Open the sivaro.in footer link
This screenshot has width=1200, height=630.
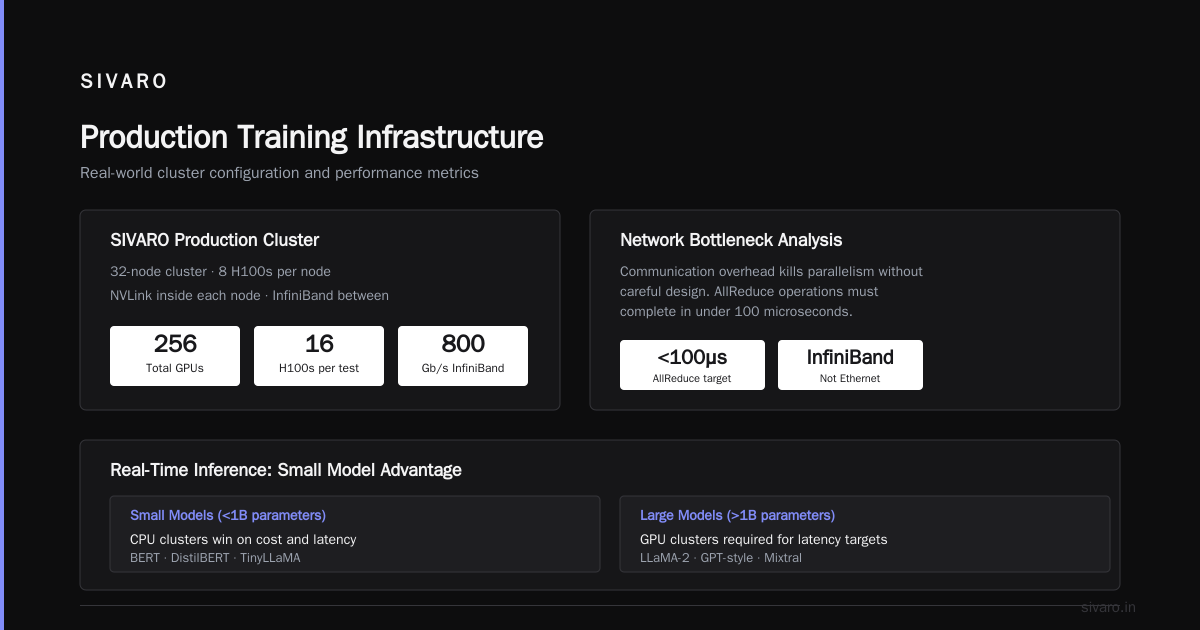pos(1109,607)
